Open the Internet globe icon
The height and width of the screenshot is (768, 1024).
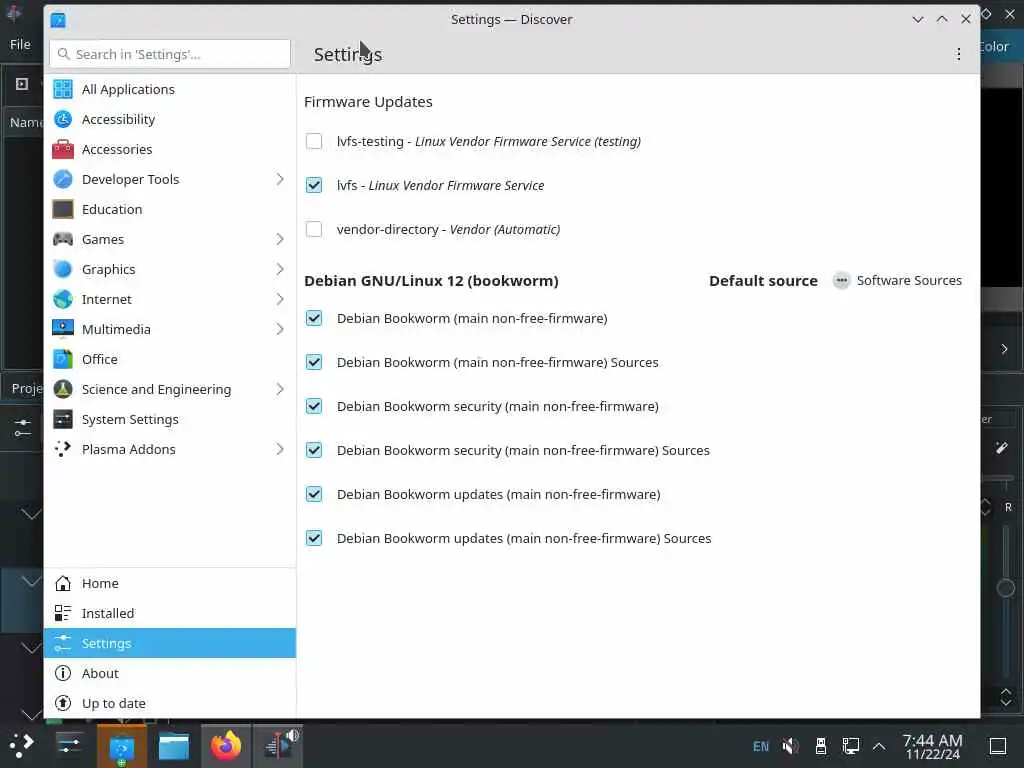click(63, 300)
